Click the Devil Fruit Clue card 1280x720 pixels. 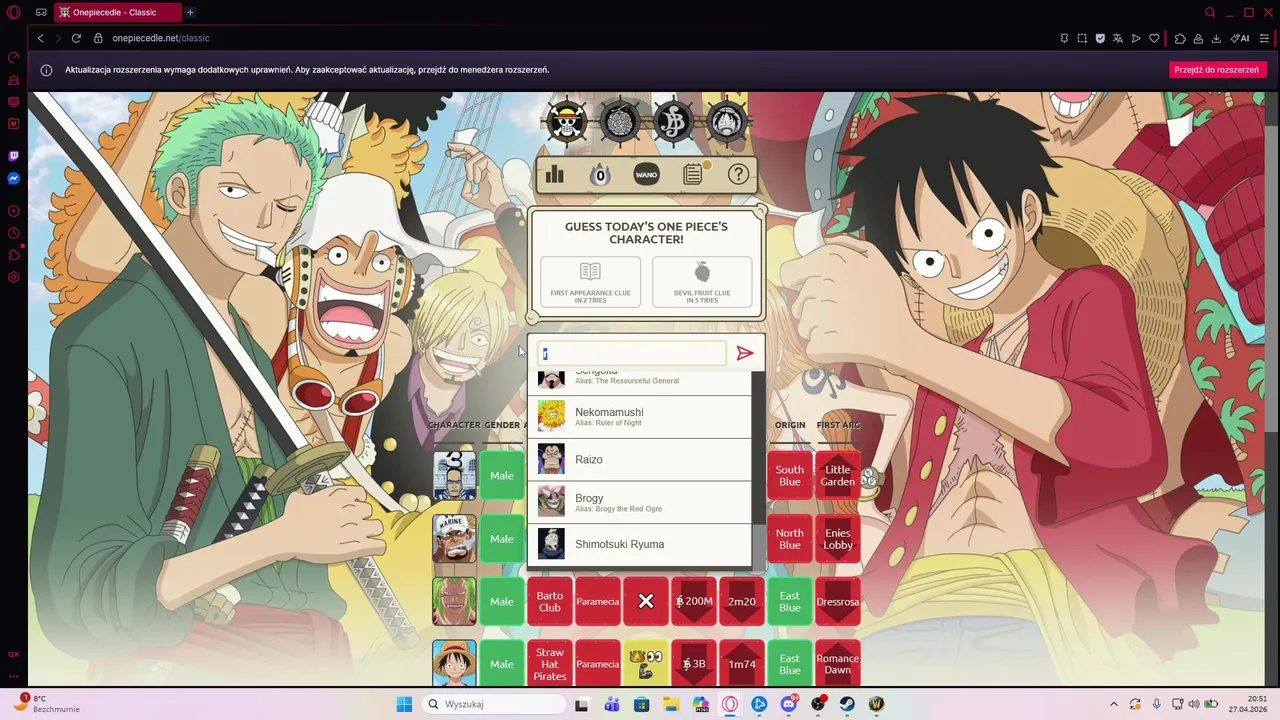(x=702, y=282)
